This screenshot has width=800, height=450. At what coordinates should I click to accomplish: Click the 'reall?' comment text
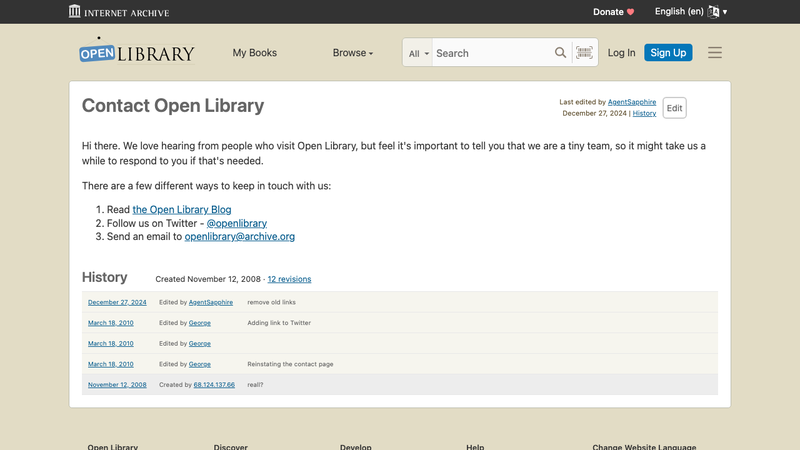pos(255,385)
